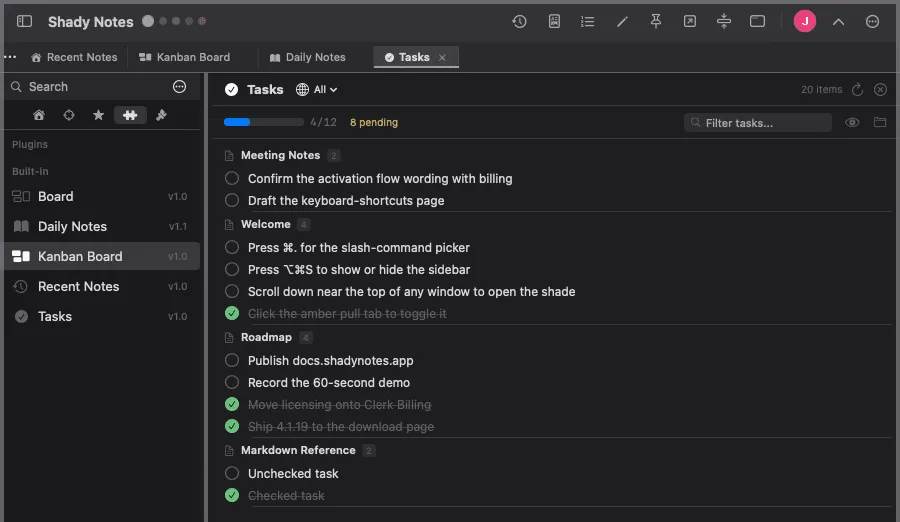Screen dimensions: 900x522
Task: Click the Record the 60-second demo text
Action: [329, 382]
